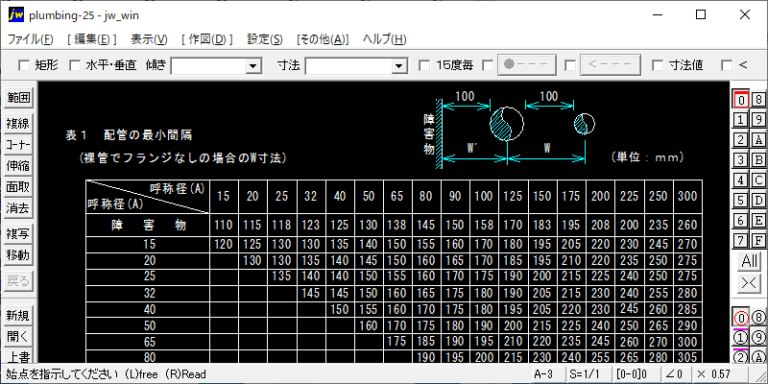Select the 伸縮 stretch tool
Screen dimensions: 768x384
19,166
